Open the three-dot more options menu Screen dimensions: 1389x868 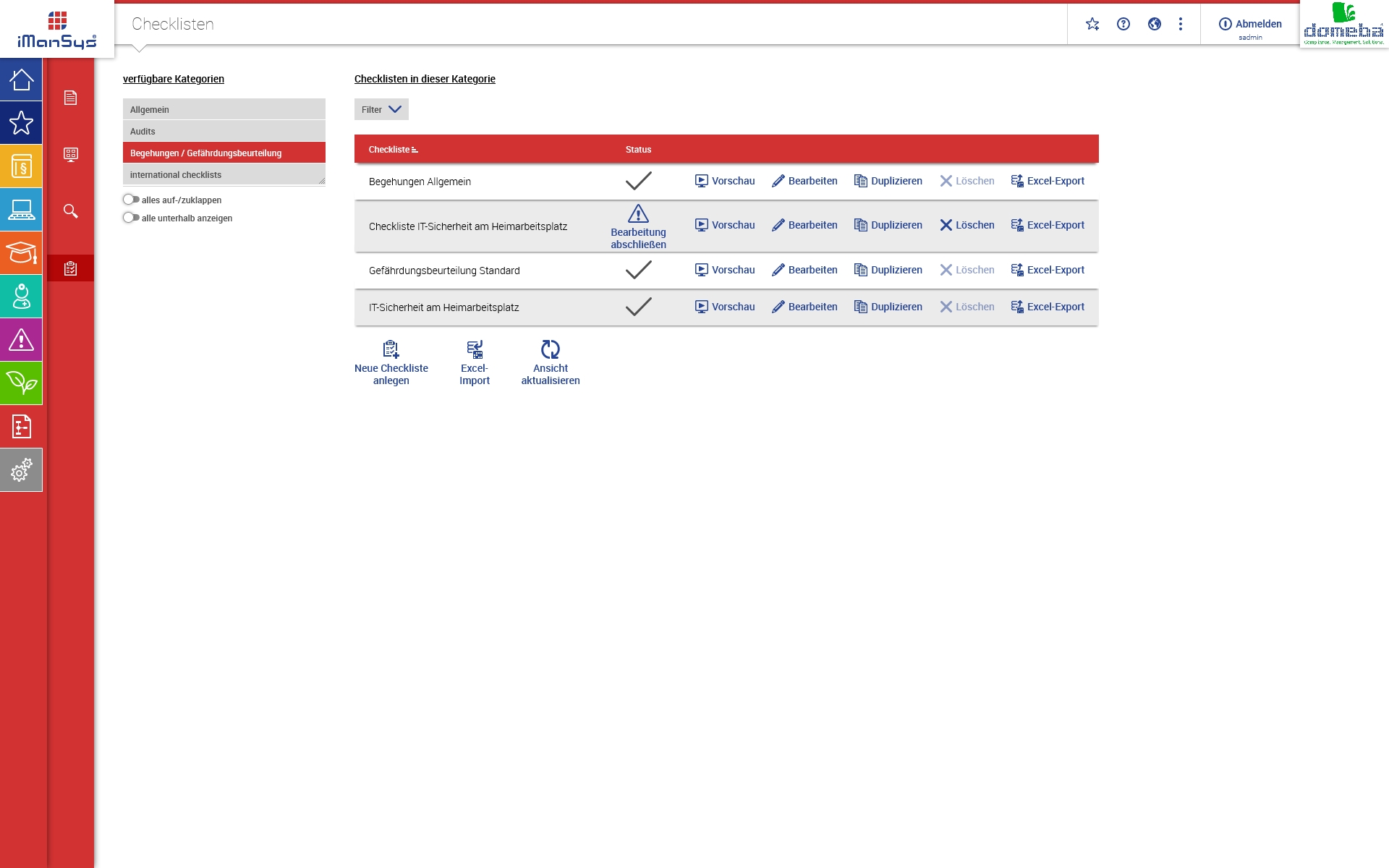(1180, 24)
